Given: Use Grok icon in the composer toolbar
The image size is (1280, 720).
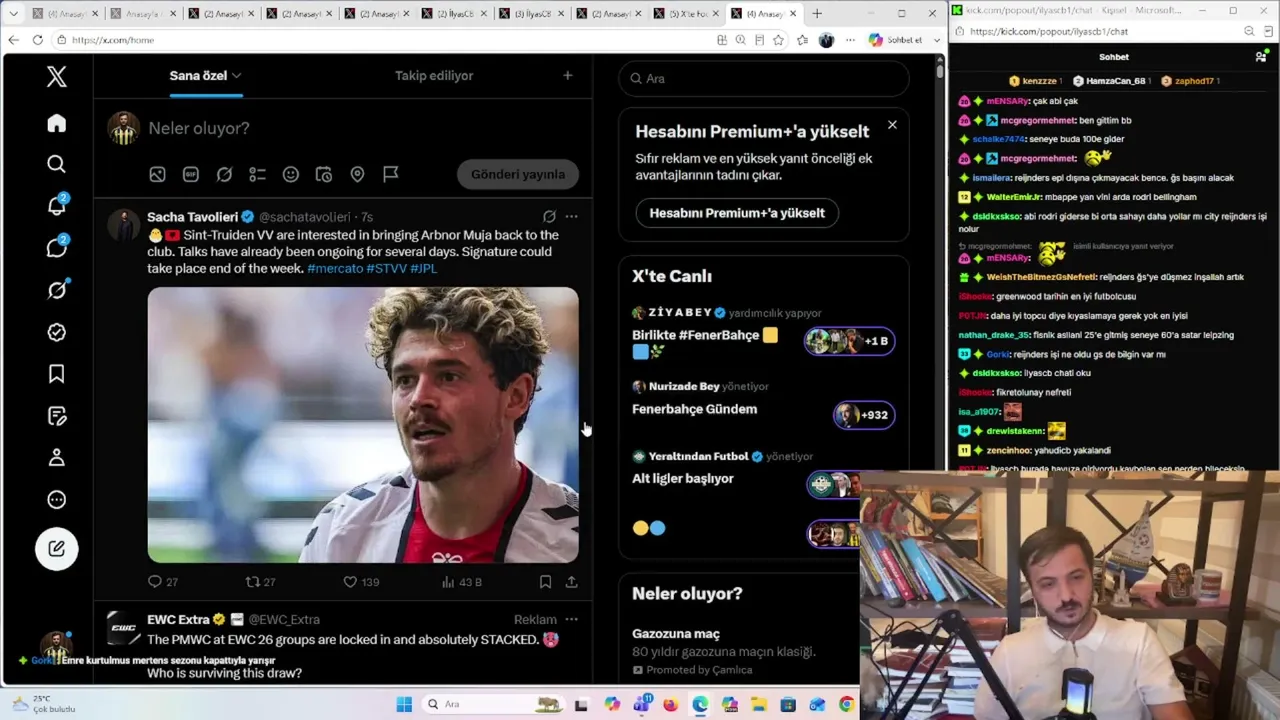Looking at the screenshot, I should [224, 174].
